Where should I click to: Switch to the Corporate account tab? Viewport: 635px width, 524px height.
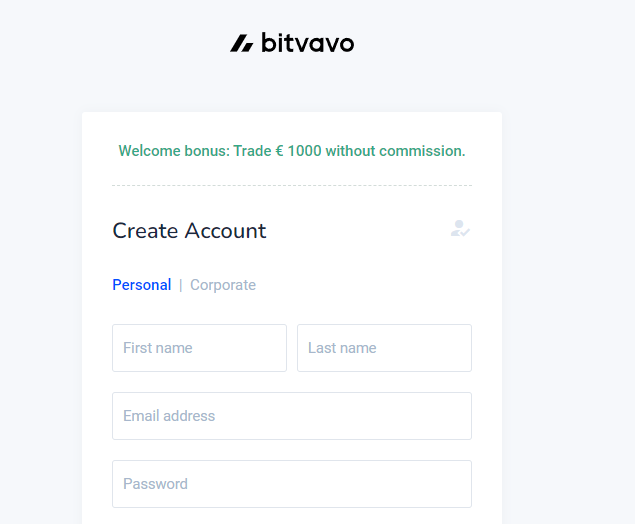[x=223, y=285]
